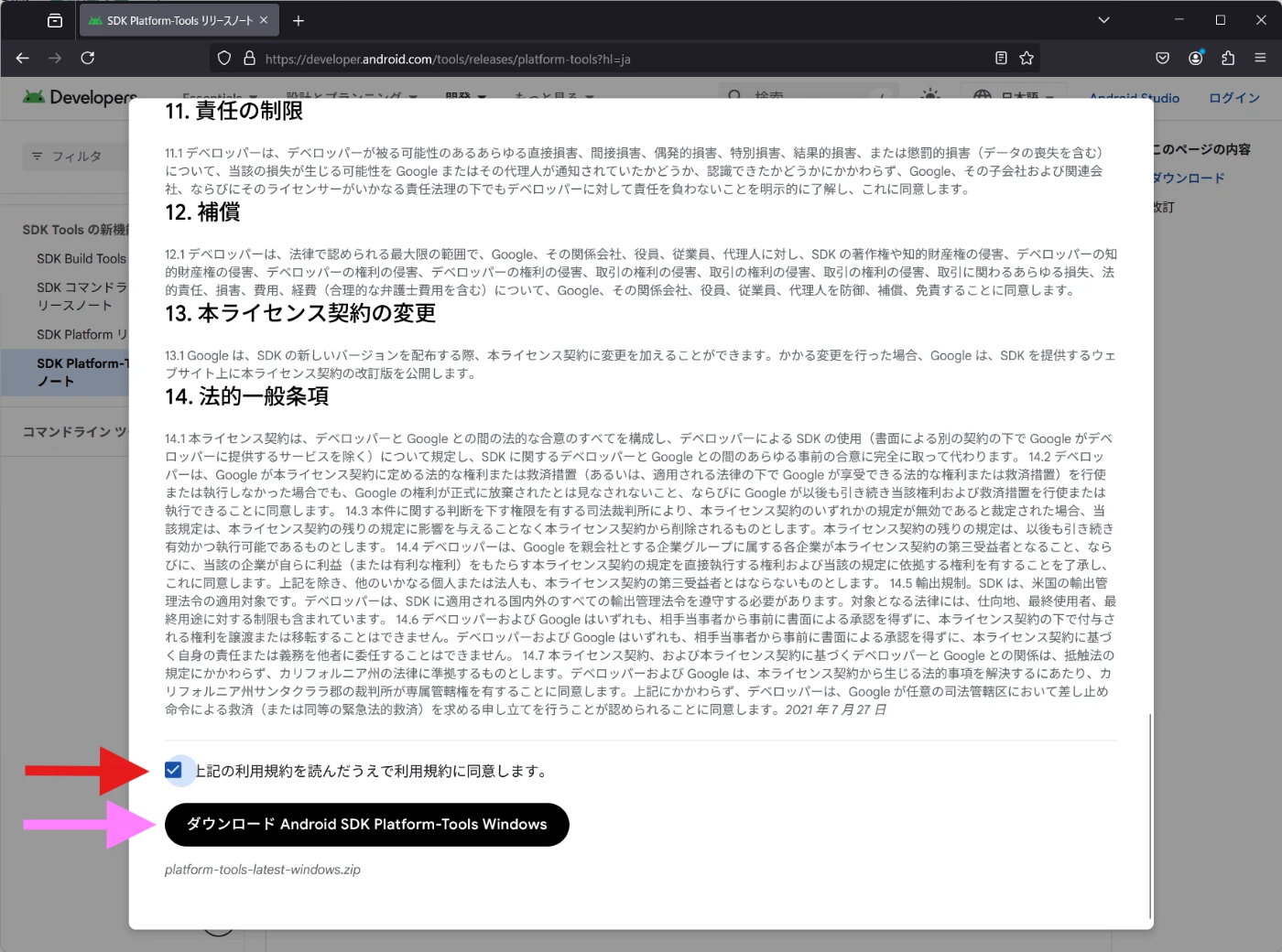Show site security lock information
The height and width of the screenshot is (952, 1282).
(249, 59)
